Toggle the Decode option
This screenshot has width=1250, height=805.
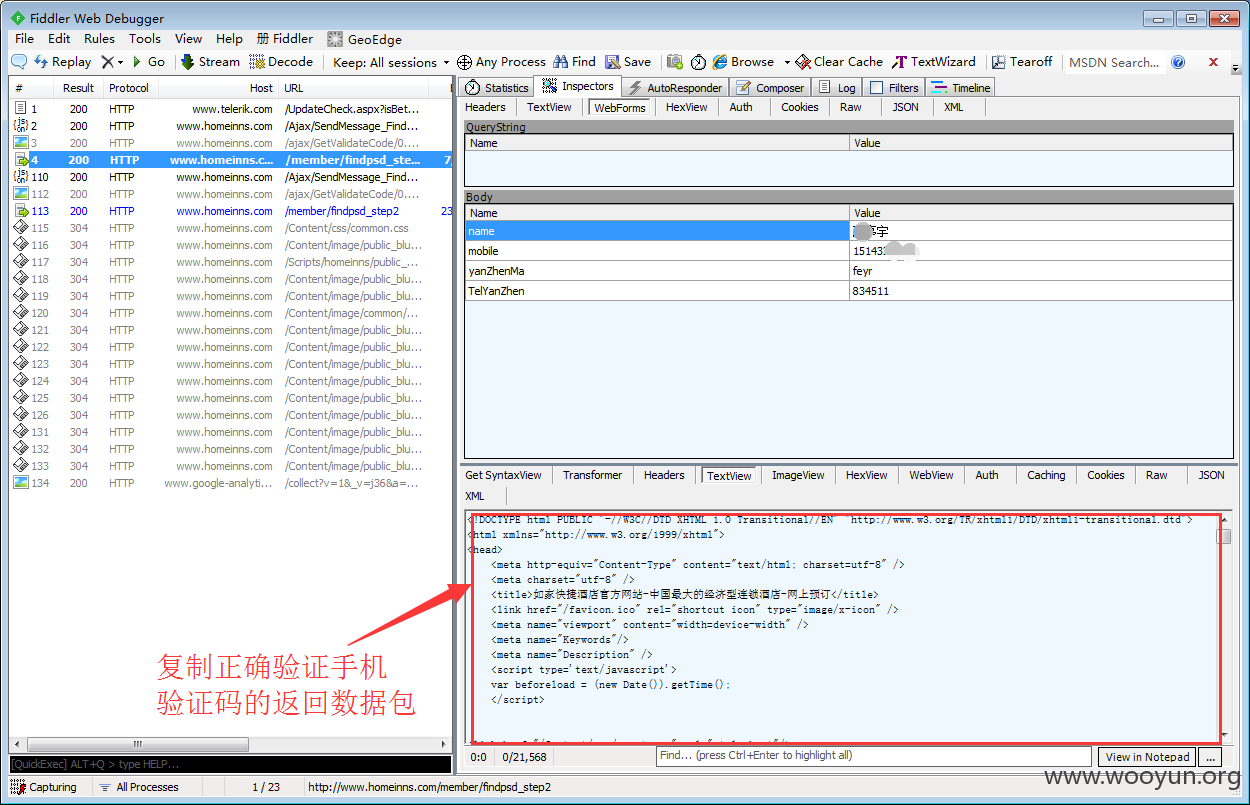point(281,62)
